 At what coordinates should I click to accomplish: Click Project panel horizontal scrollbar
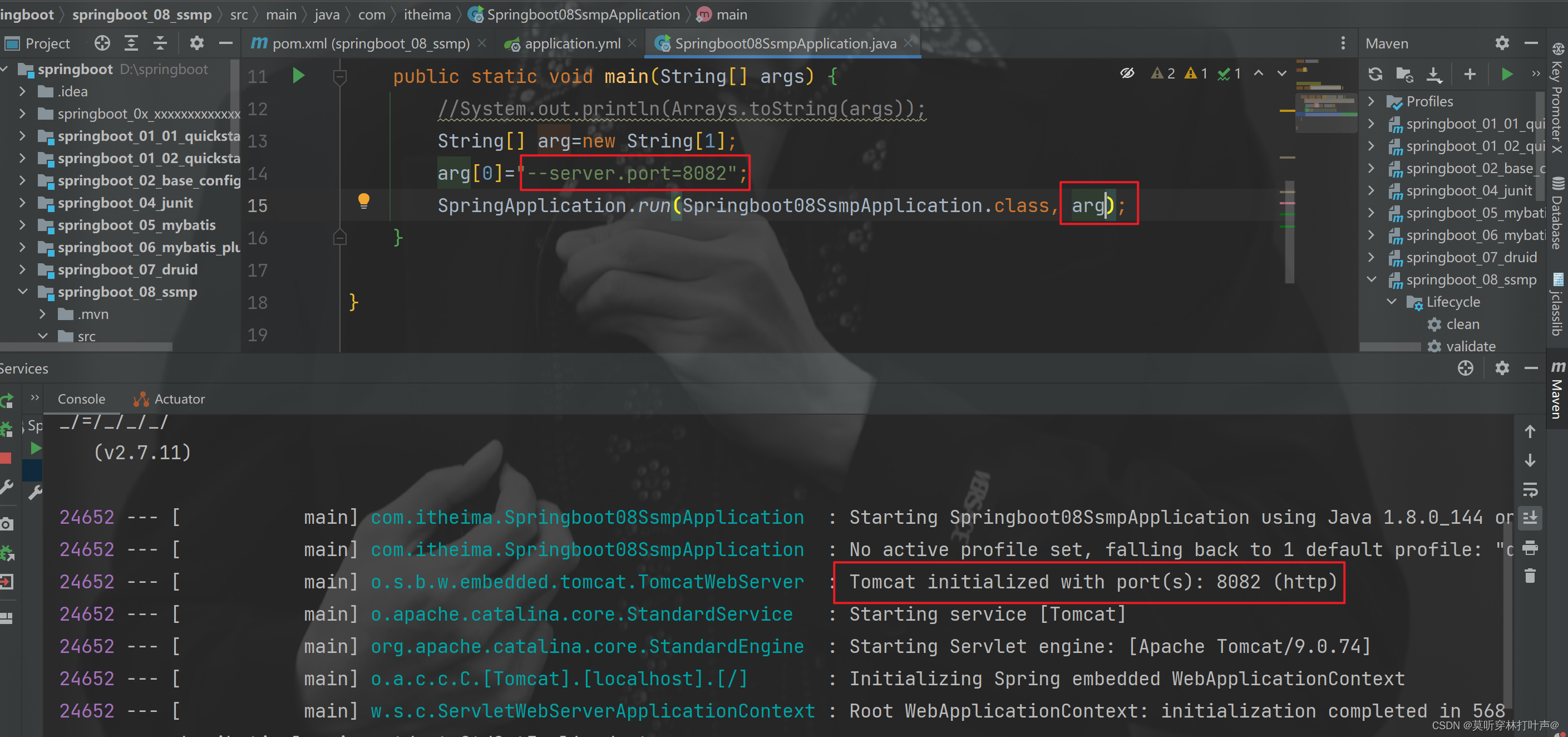[86, 347]
